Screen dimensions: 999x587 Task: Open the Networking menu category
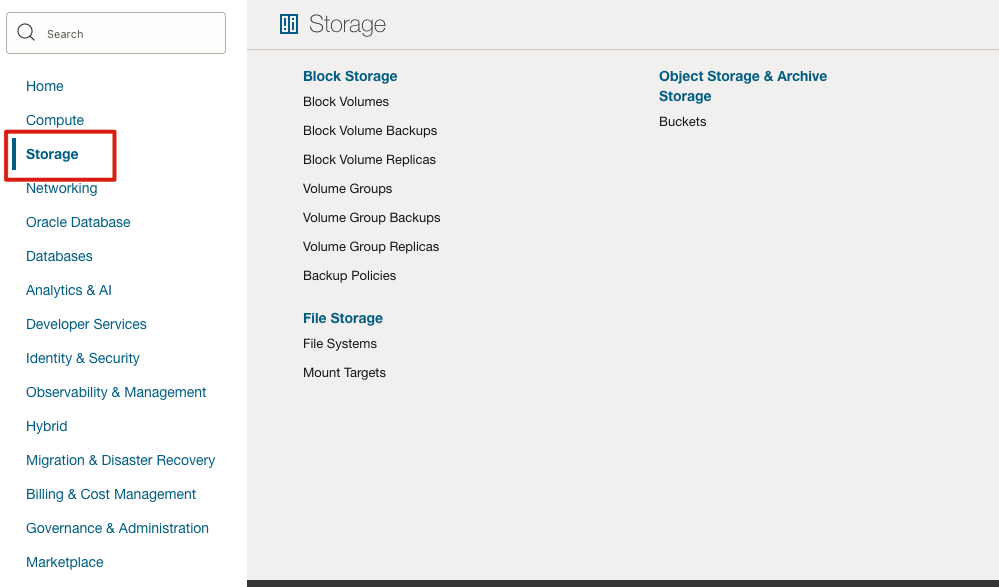pos(62,188)
